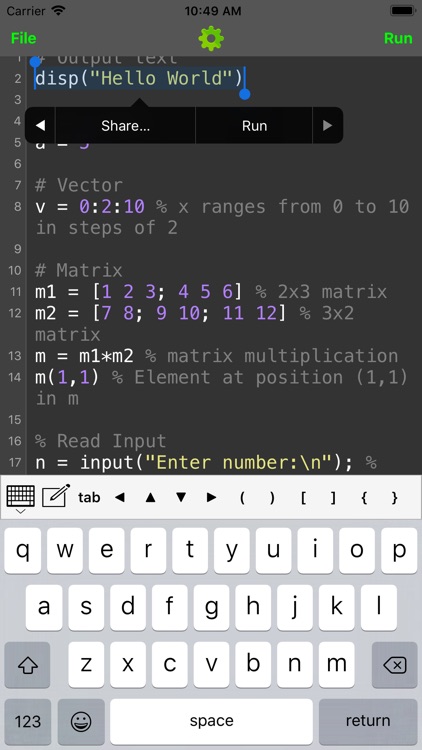
Task: Tap the k key
Action: tap(336, 607)
